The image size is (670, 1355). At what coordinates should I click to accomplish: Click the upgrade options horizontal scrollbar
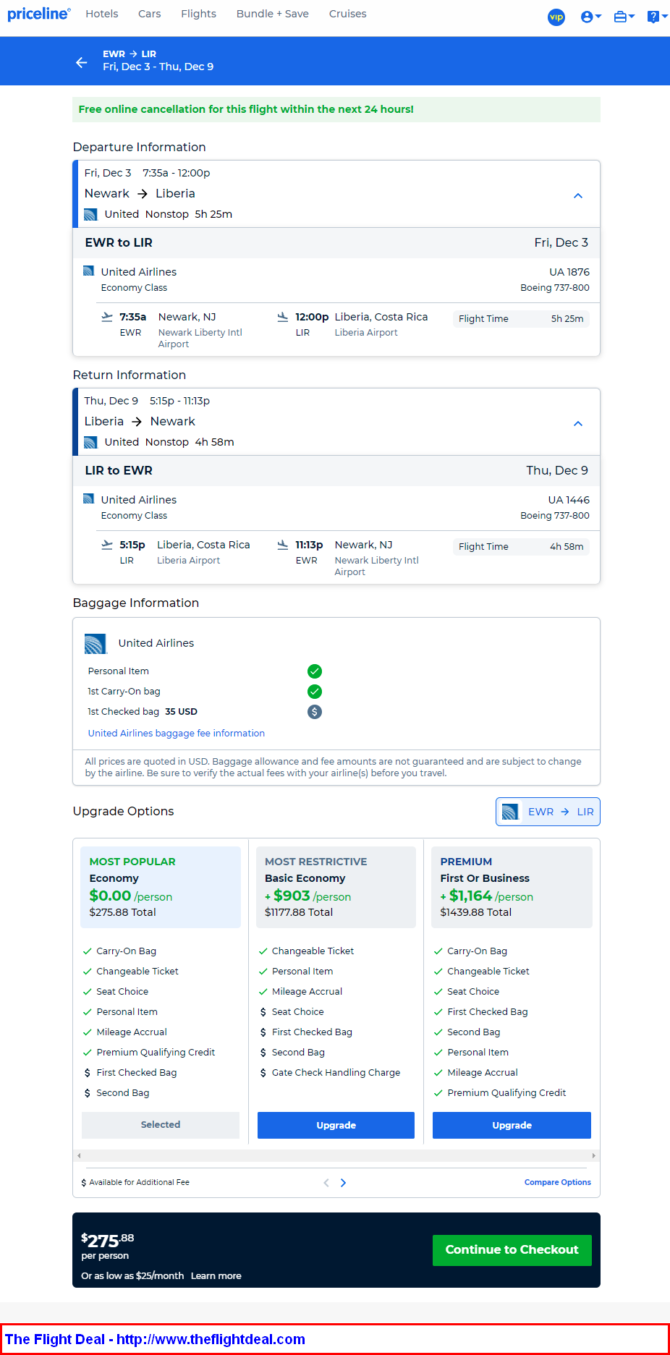pyautogui.click(x=336, y=1156)
